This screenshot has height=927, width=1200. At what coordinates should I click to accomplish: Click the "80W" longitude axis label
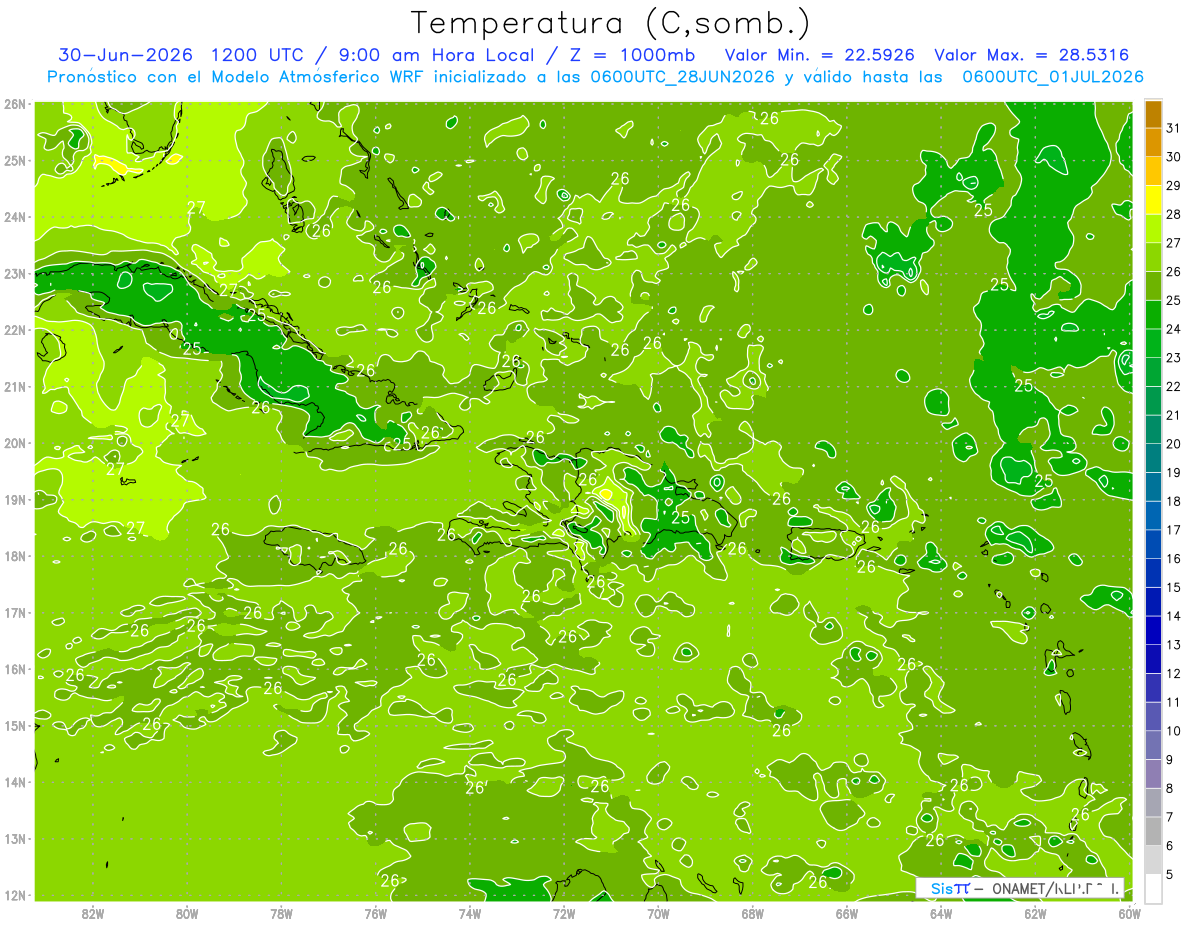187,913
